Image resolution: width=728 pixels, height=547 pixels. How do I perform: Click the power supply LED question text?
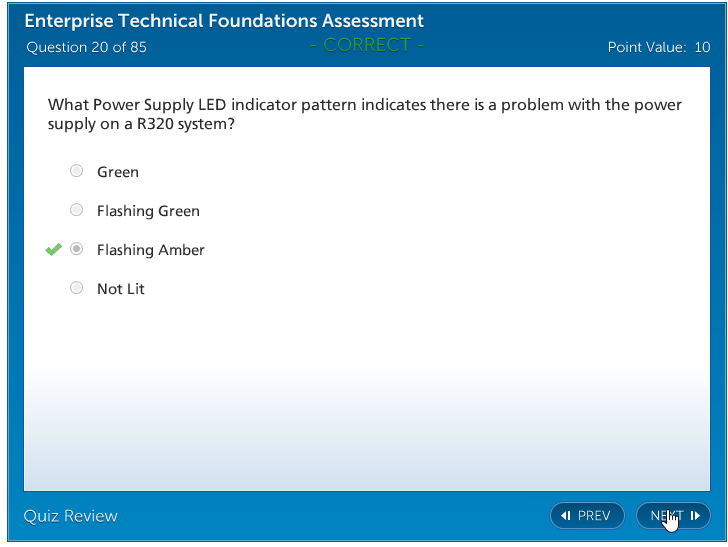(x=364, y=114)
